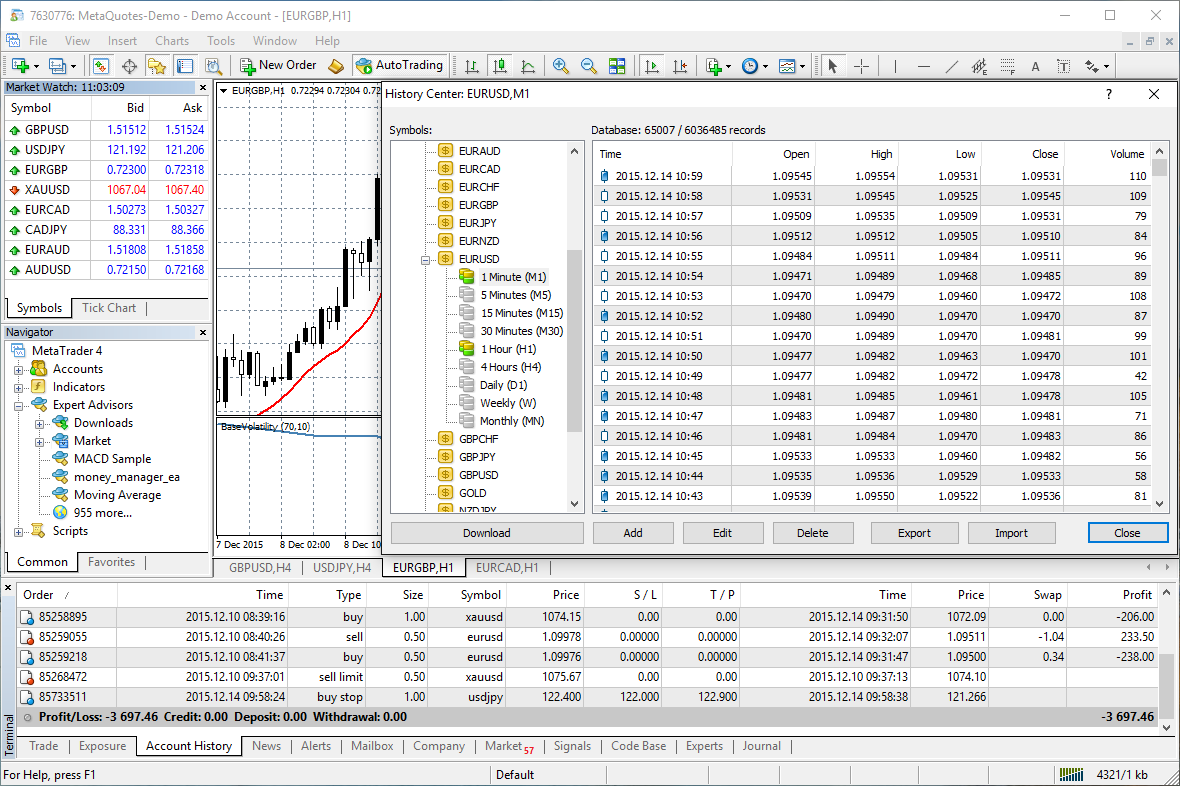Zoom out on the chart
This screenshot has height=786, width=1180.
point(589,66)
